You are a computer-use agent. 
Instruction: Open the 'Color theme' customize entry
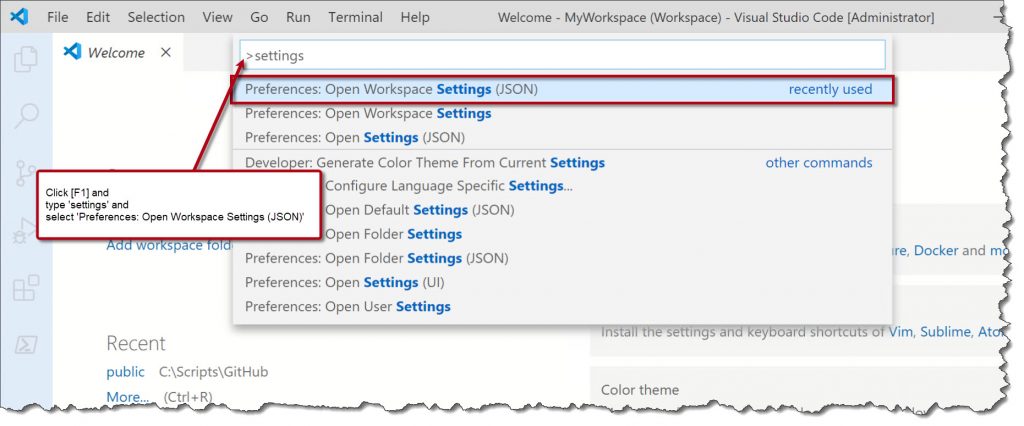pyautogui.click(x=640, y=389)
